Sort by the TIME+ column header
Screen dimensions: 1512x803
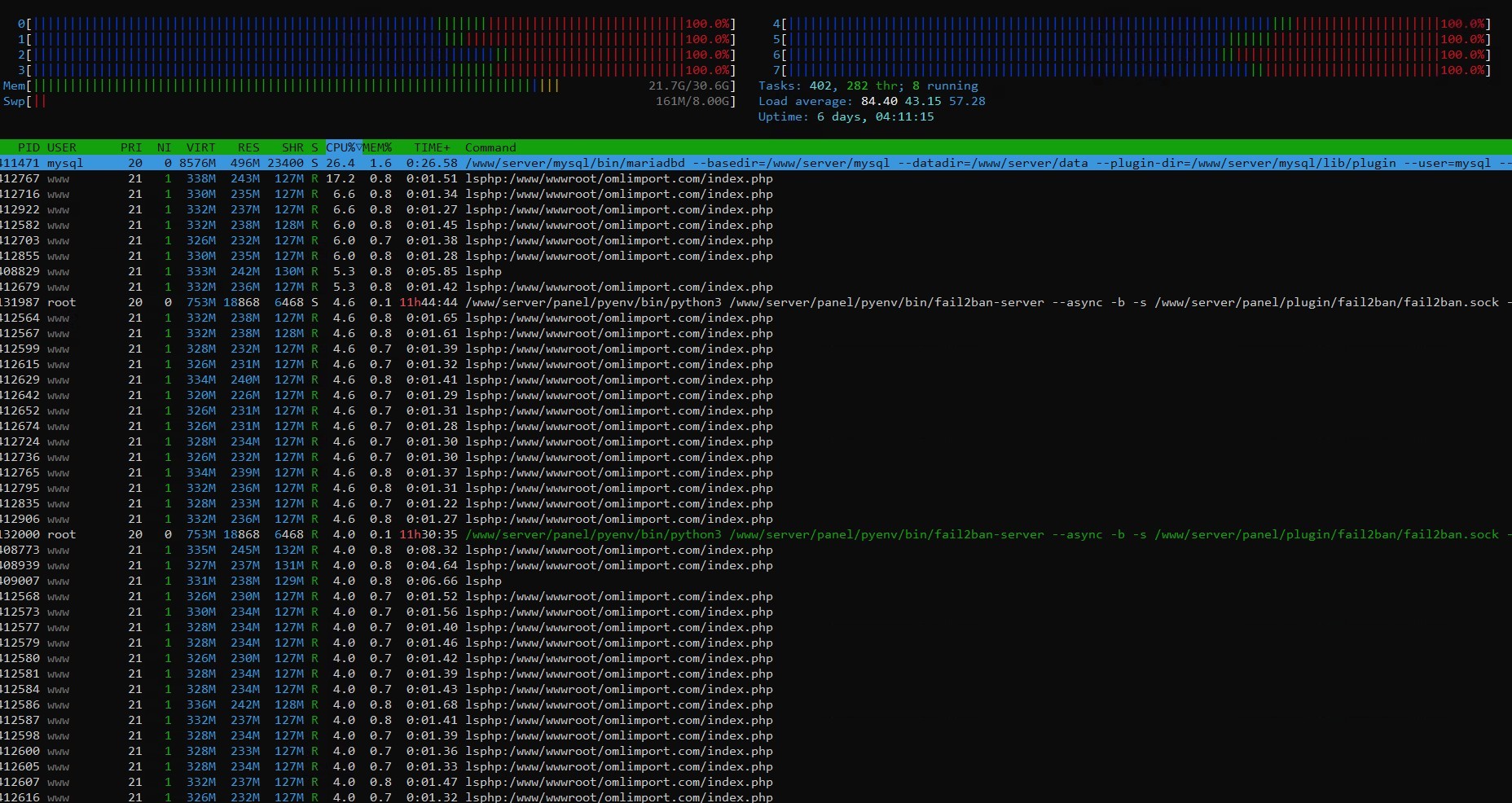coord(432,147)
